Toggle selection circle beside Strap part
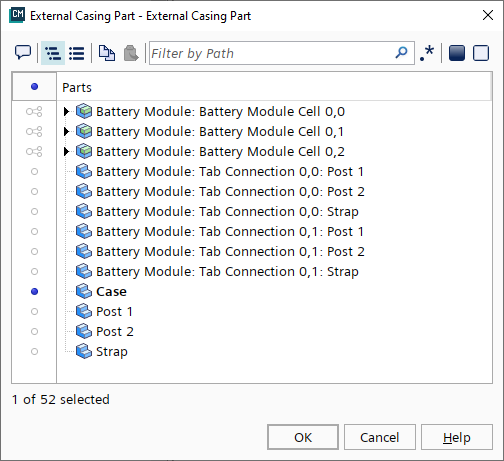504x461 pixels. pos(34,352)
